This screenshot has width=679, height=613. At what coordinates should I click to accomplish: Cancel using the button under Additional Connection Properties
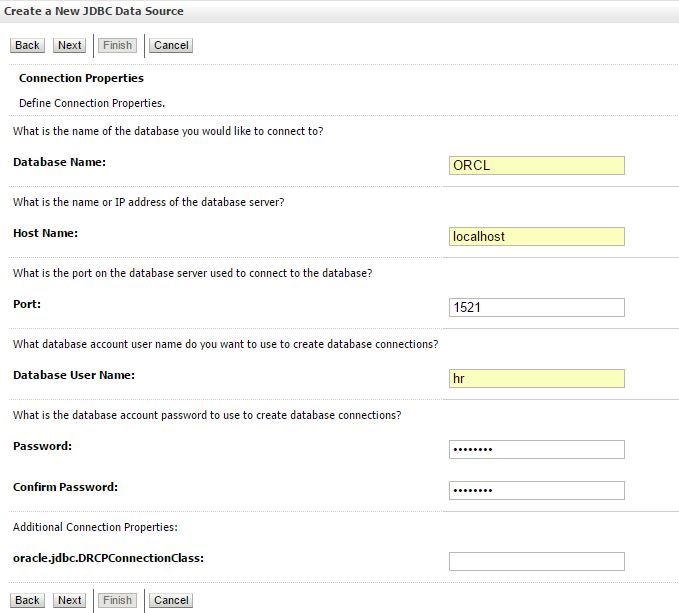coord(171,600)
